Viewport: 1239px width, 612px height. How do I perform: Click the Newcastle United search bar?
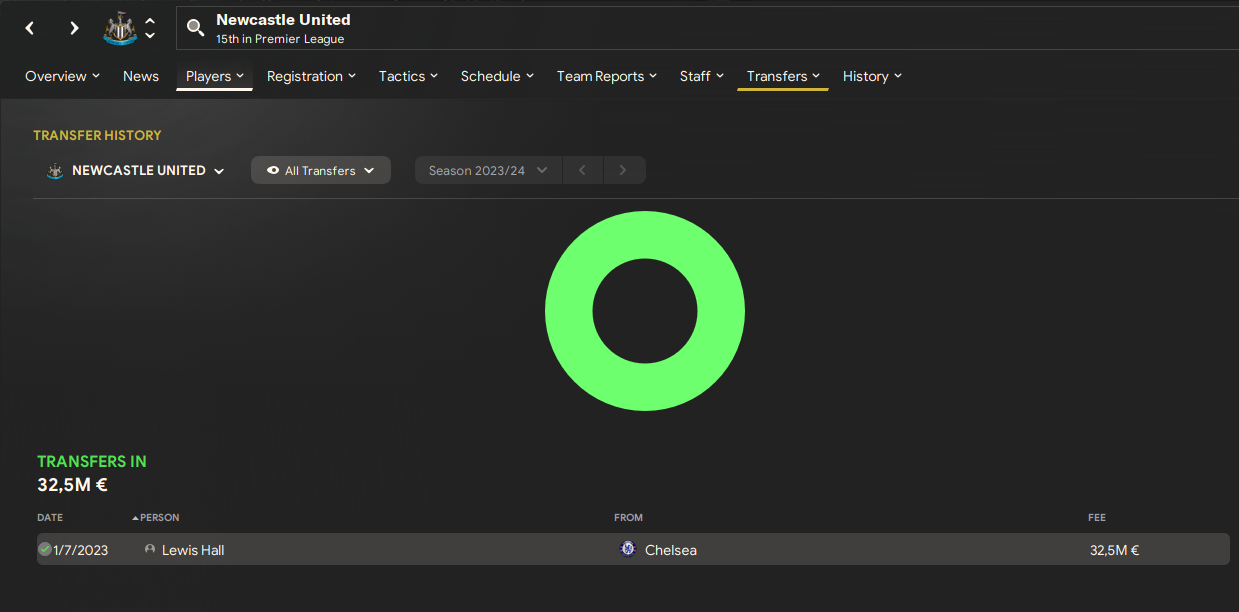pyautogui.click(x=707, y=28)
